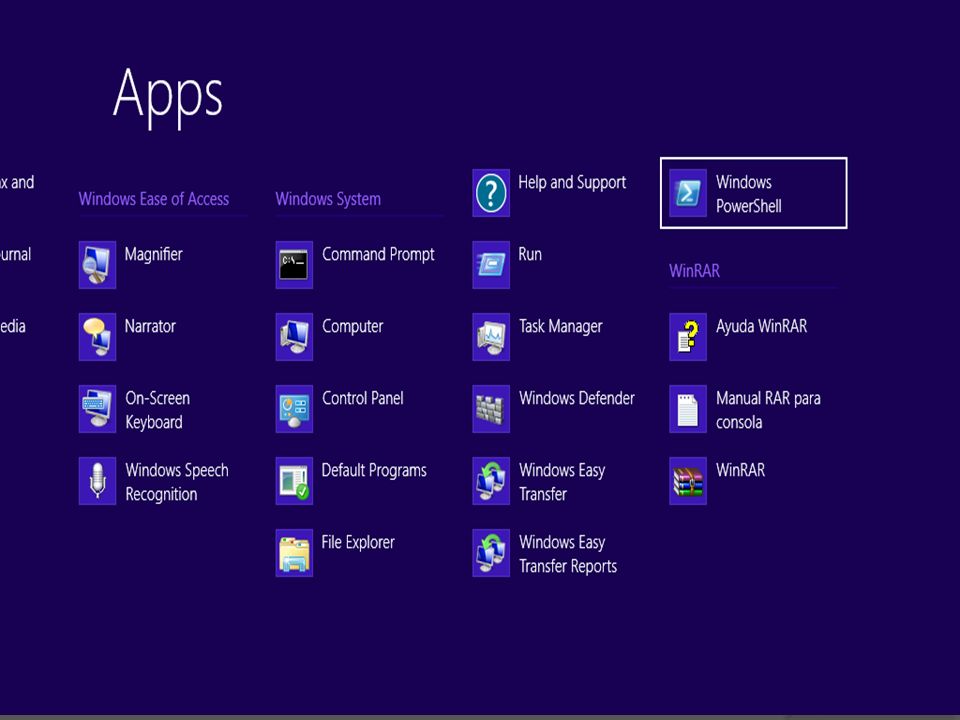The width and height of the screenshot is (960, 720).
Task: Click the 'Windows Speech Recognition' label
Action: click(177, 482)
